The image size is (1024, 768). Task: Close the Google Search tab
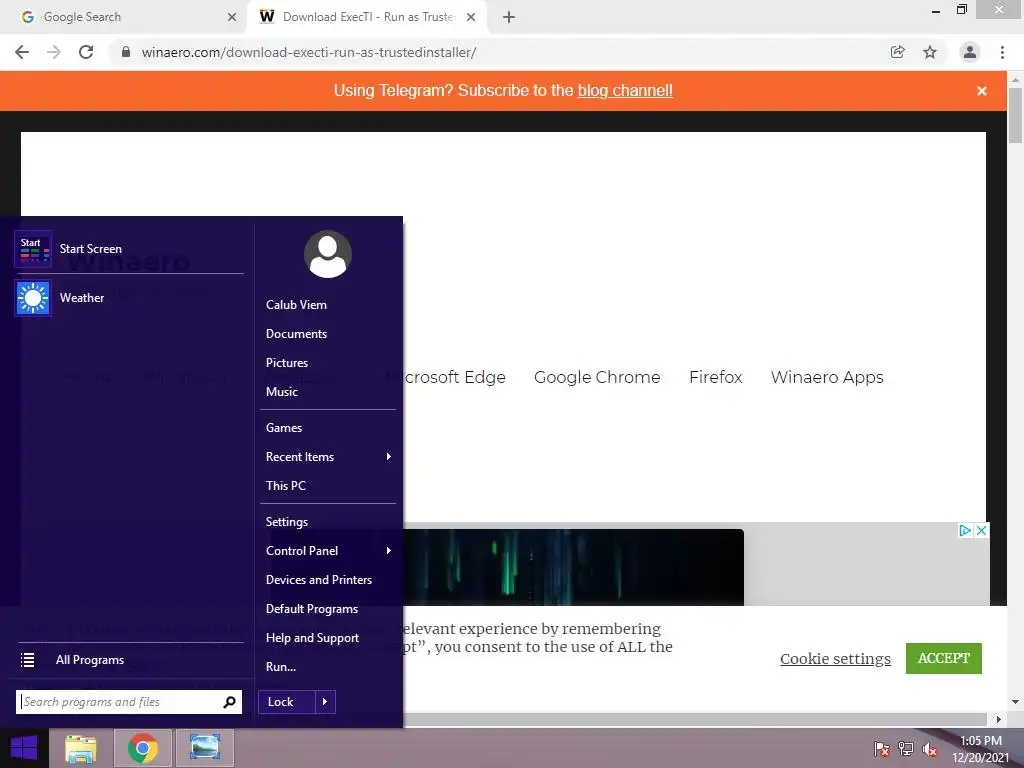click(x=232, y=17)
